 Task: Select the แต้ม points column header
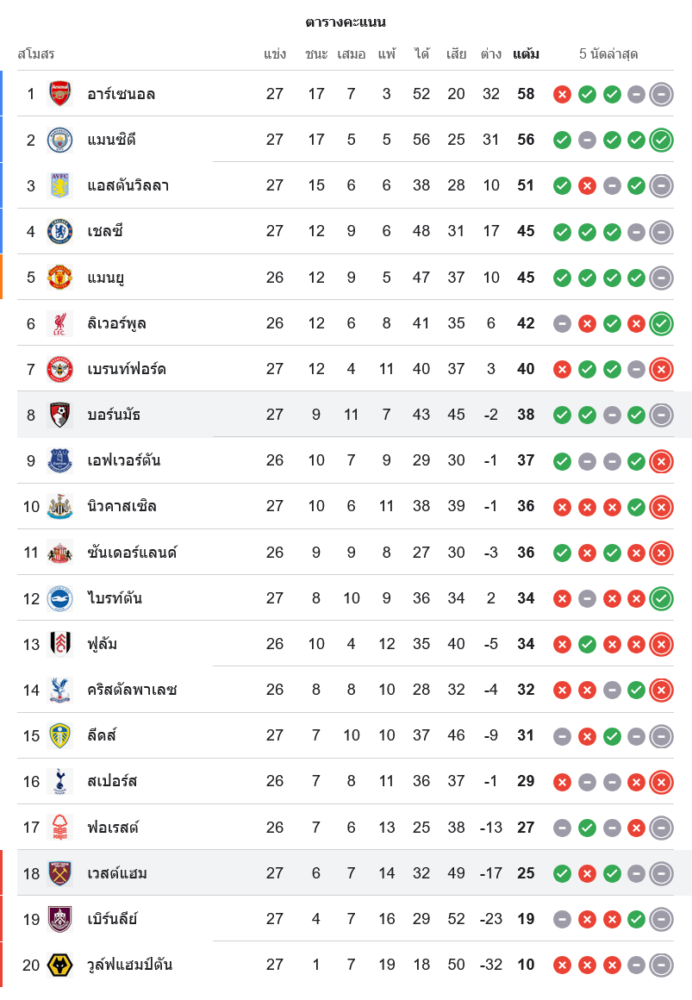pyautogui.click(x=526, y=54)
